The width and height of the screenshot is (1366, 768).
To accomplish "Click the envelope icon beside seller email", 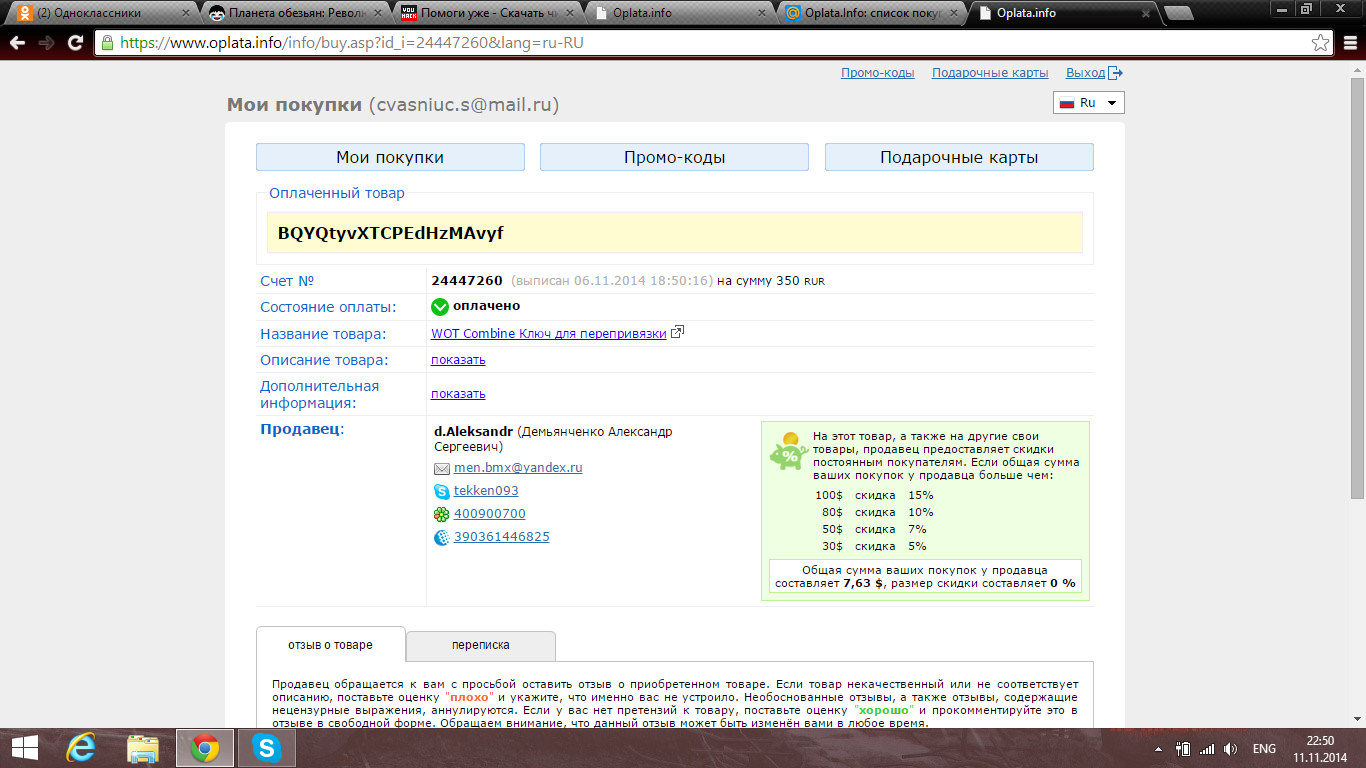I will coord(442,468).
